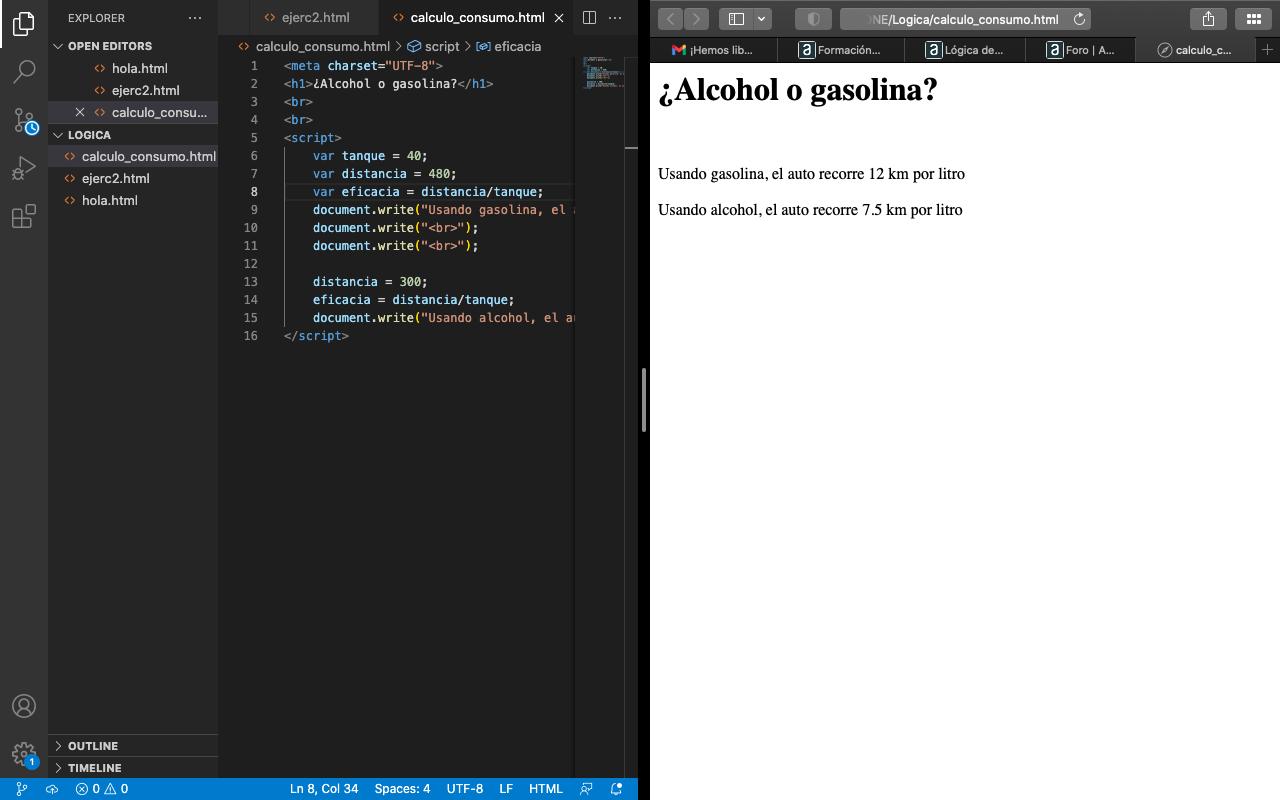The height and width of the screenshot is (800, 1280).
Task: Show Safari tab overview grid
Action: point(1253,19)
